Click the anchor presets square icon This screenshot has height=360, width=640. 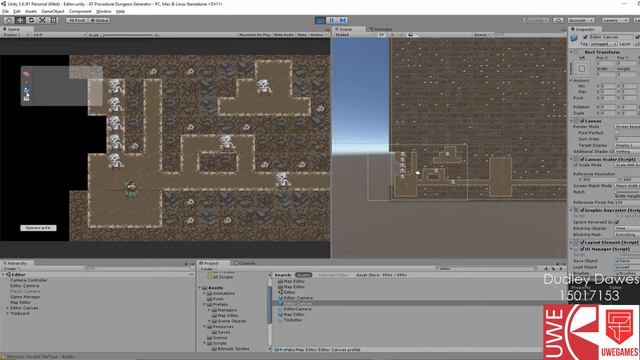click(582, 69)
